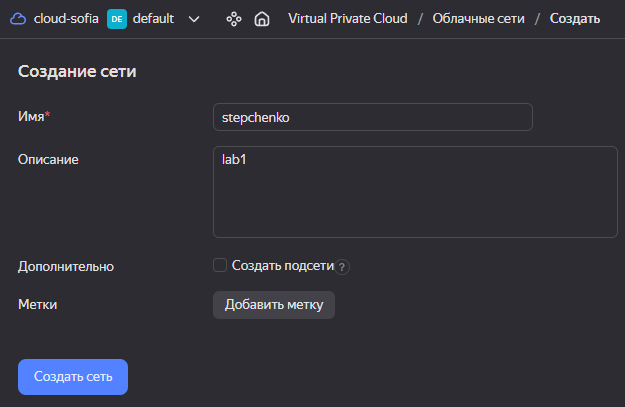Enable the Создать подсети checkbox
Viewport: 625px width, 407px height.
click(x=220, y=265)
